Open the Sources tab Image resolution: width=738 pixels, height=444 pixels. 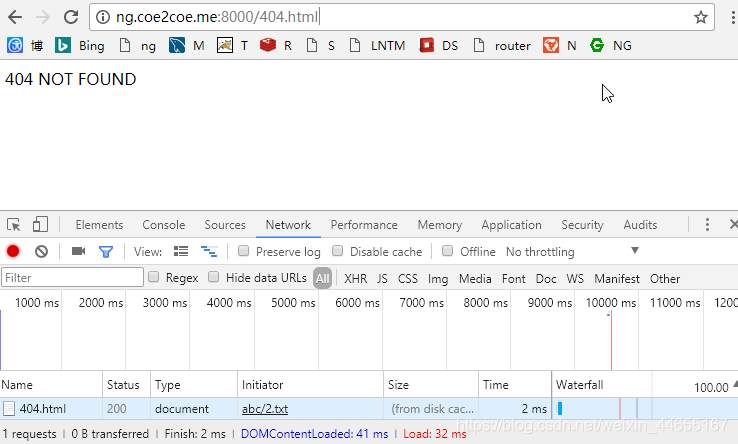[225, 225]
